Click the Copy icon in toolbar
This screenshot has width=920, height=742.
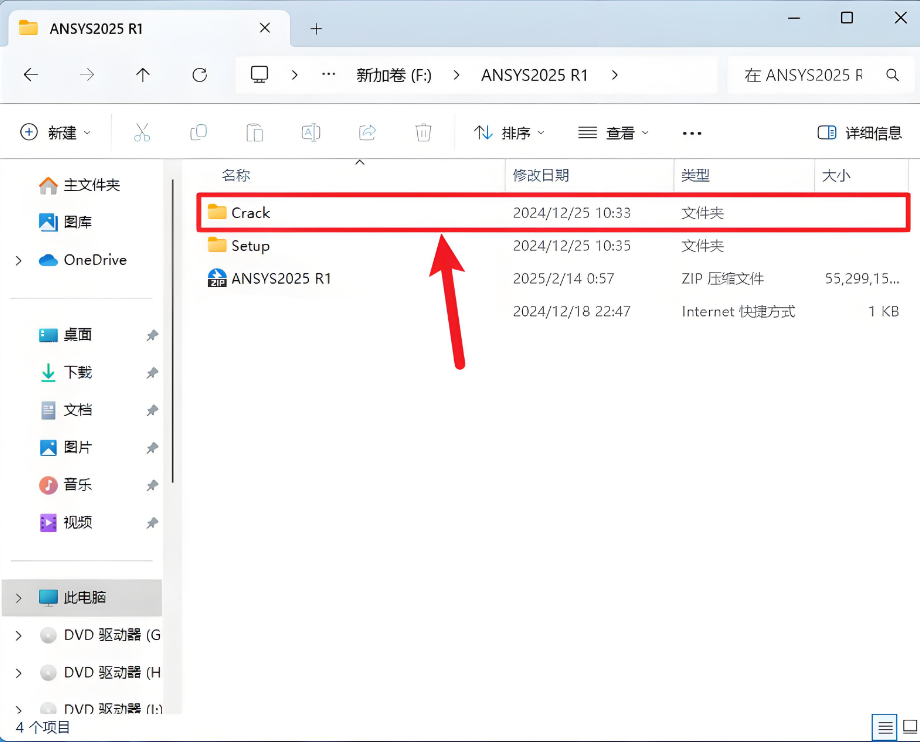click(x=198, y=133)
